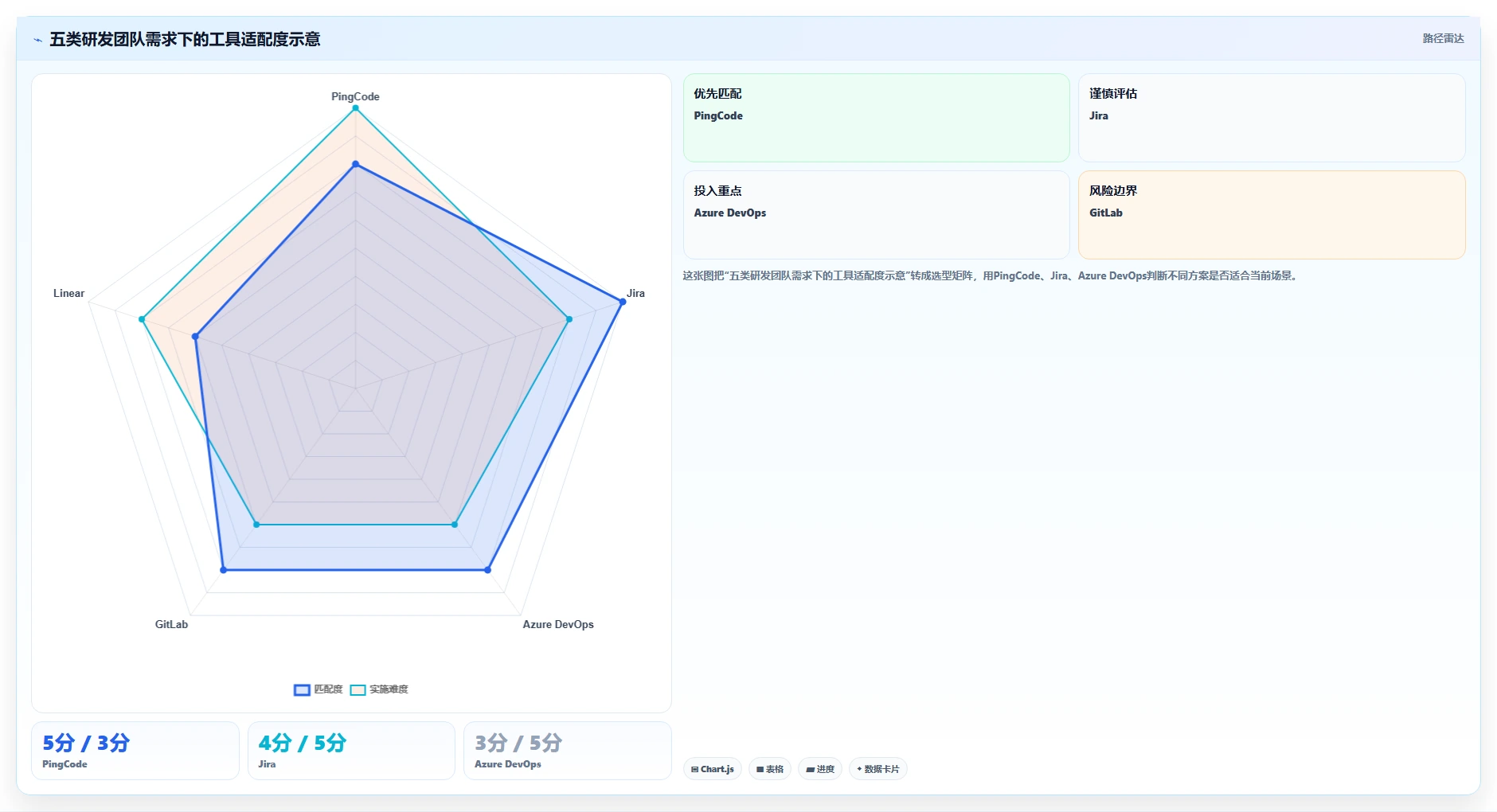The image size is (1497, 812).
Task: Select the PingCode axis label on radar
Action: tap(355, 96)
